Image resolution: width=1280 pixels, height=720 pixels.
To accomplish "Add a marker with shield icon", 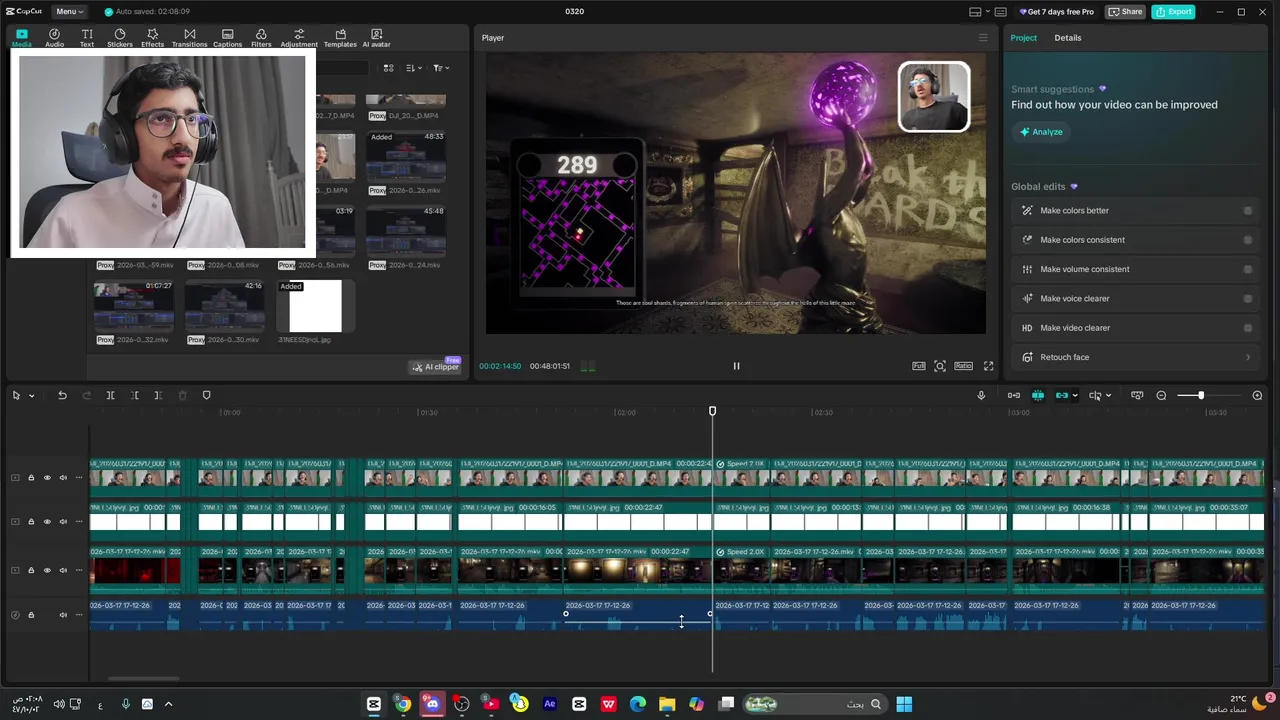I will 206,396.
